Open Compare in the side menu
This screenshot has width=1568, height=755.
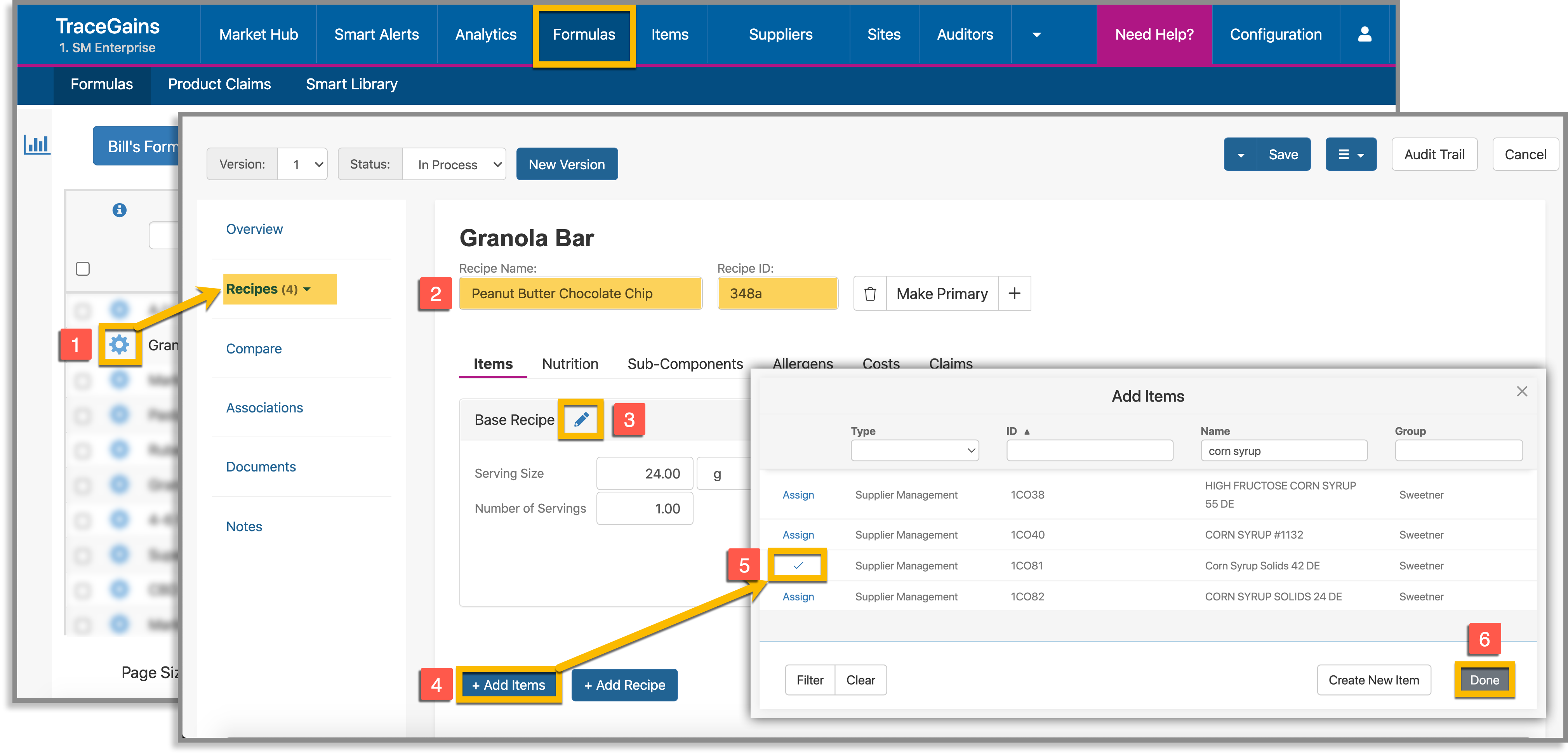(254, 349)
